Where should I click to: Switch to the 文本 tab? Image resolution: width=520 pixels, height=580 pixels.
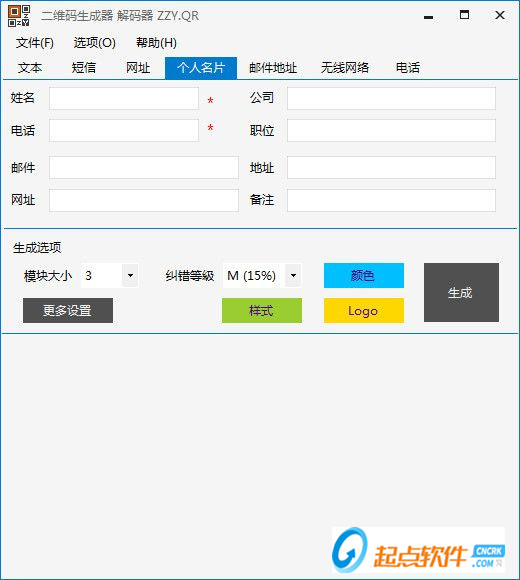[x=30, y=68]
